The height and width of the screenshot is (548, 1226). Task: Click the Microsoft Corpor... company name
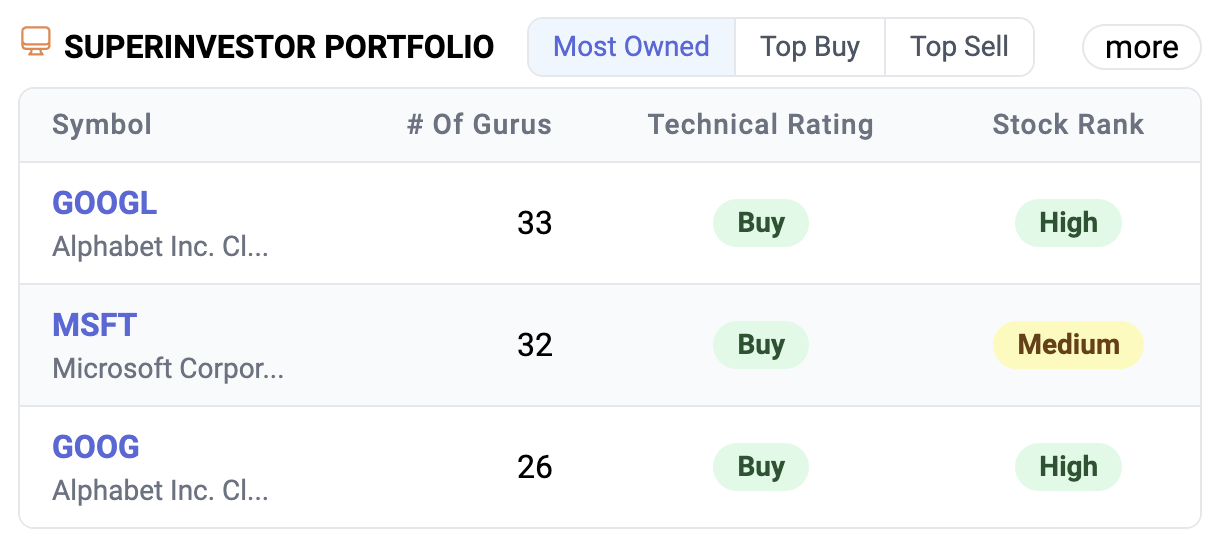[168, 369]
